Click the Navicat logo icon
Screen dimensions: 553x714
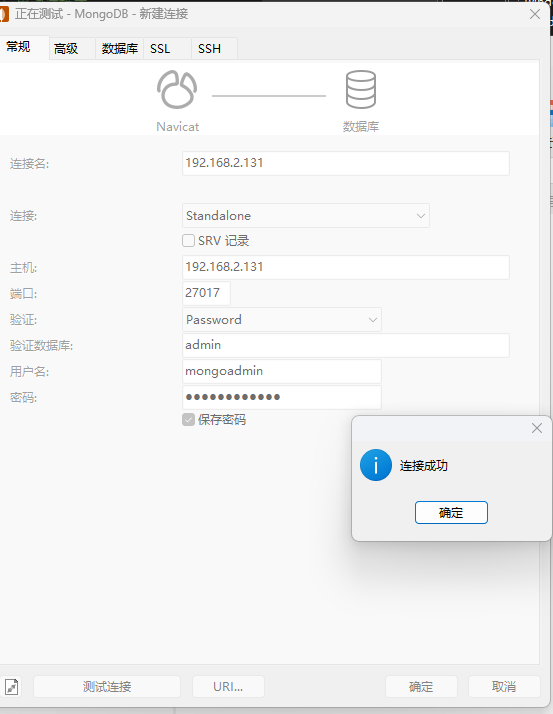point(177,89)
